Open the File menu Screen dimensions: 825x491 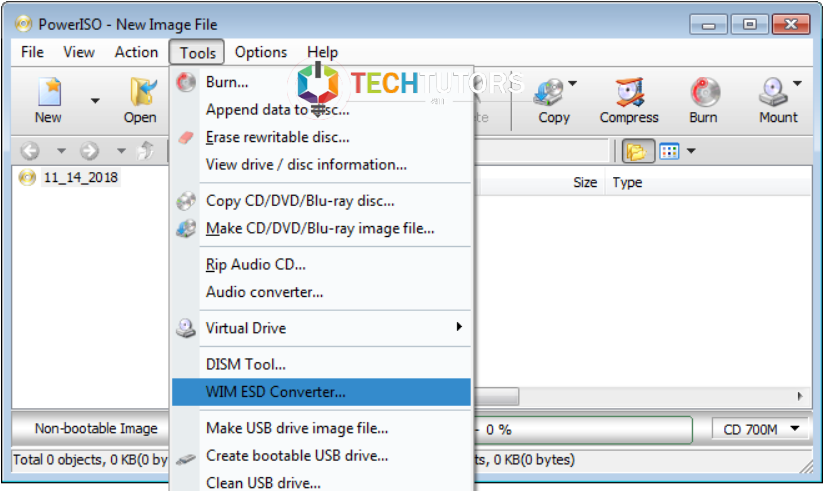click(x=32, y=52)
